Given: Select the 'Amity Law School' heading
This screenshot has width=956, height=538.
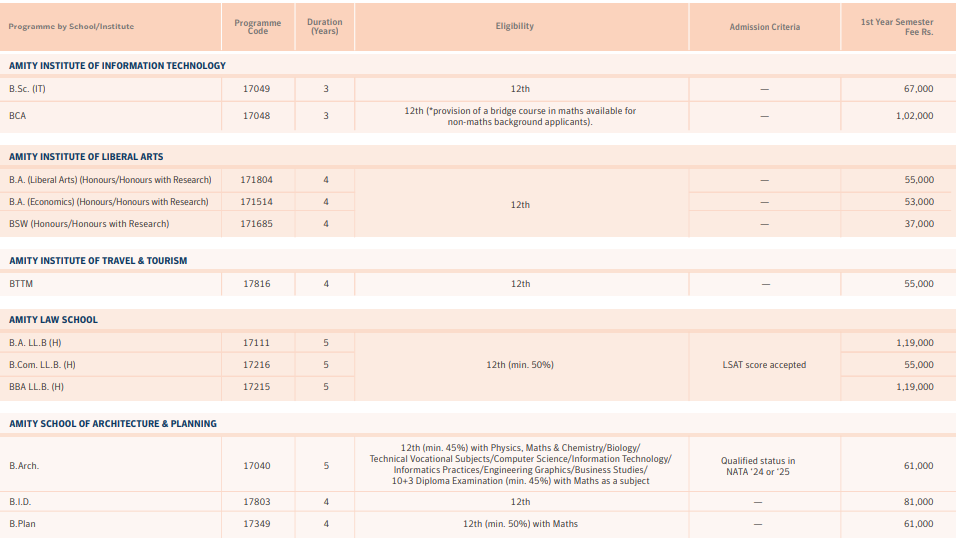Looking at the screenshot, I should coord(53,320).
